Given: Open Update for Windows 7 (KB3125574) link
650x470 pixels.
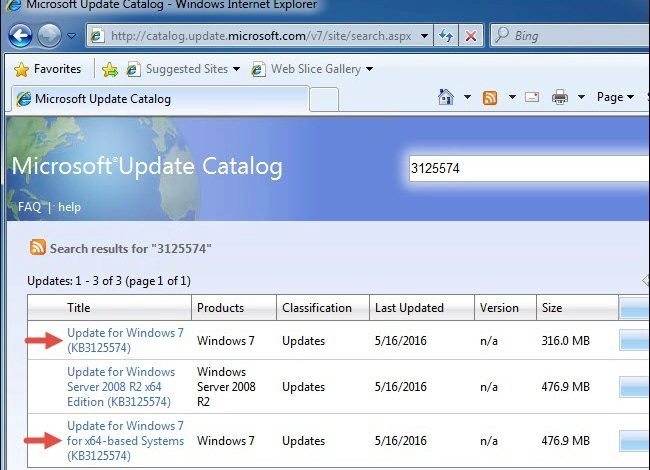Looking at the screenshot, I should (x=125, y=340).
